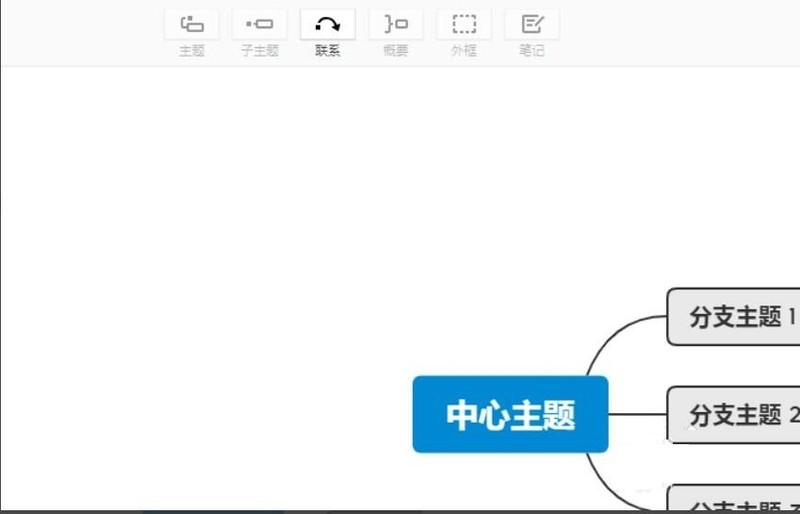Click the 主题 text label in toolbar

click(x=191, y=51)
